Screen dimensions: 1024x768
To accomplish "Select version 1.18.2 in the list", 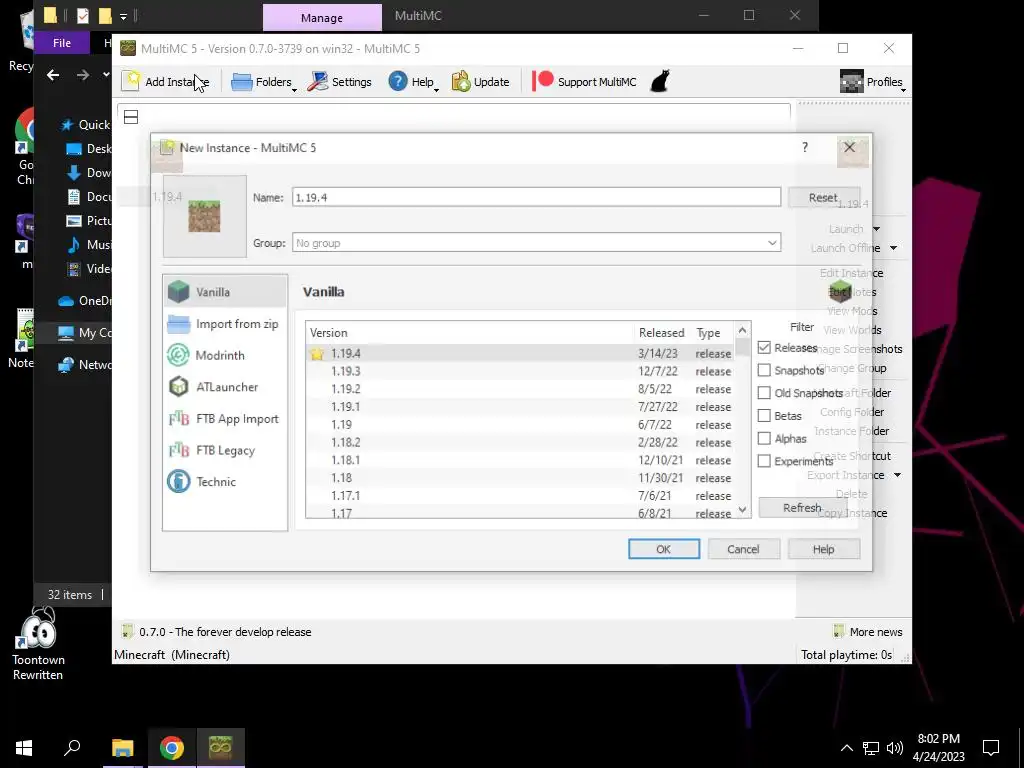I will click(x=520, y=442).
